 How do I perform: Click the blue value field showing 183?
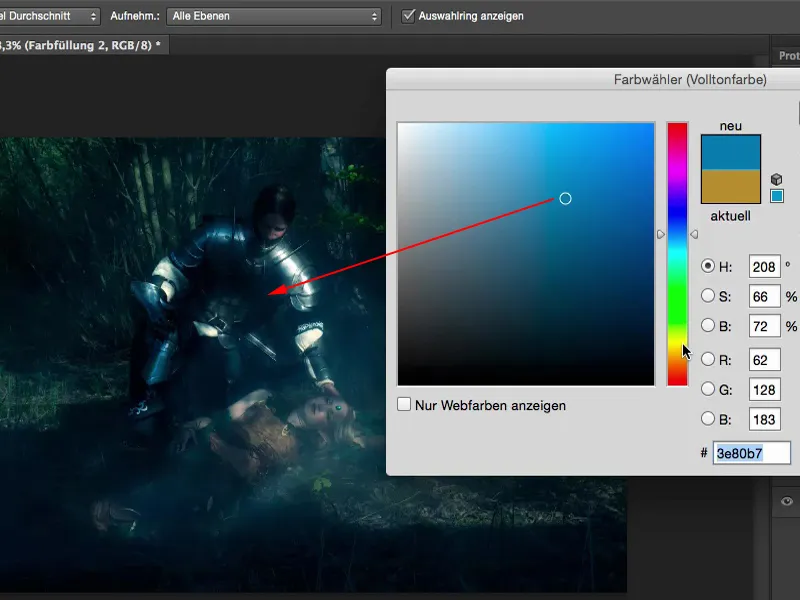[764, 419]
